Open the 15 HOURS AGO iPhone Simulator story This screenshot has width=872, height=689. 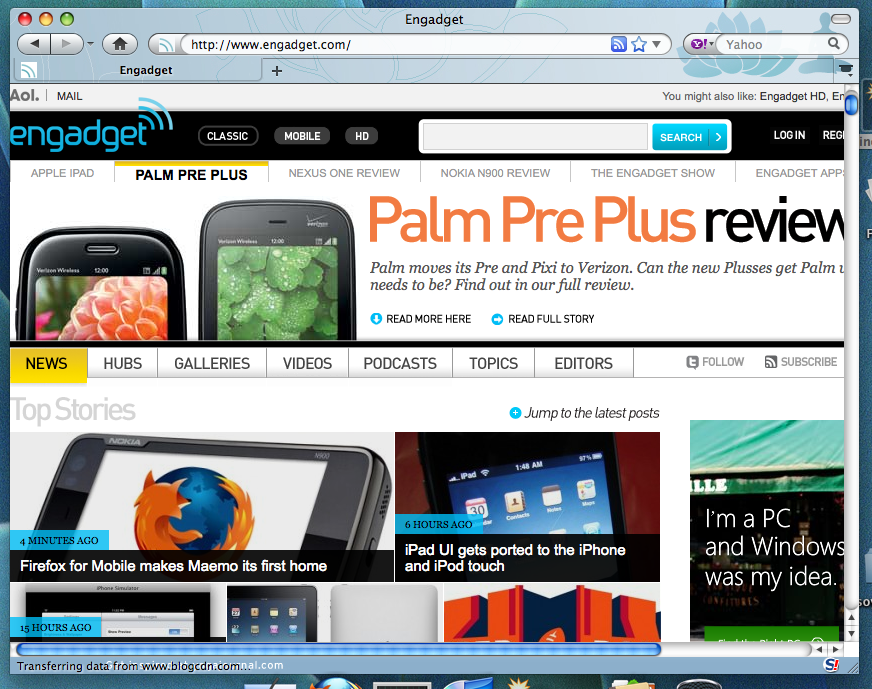(118, 613)
